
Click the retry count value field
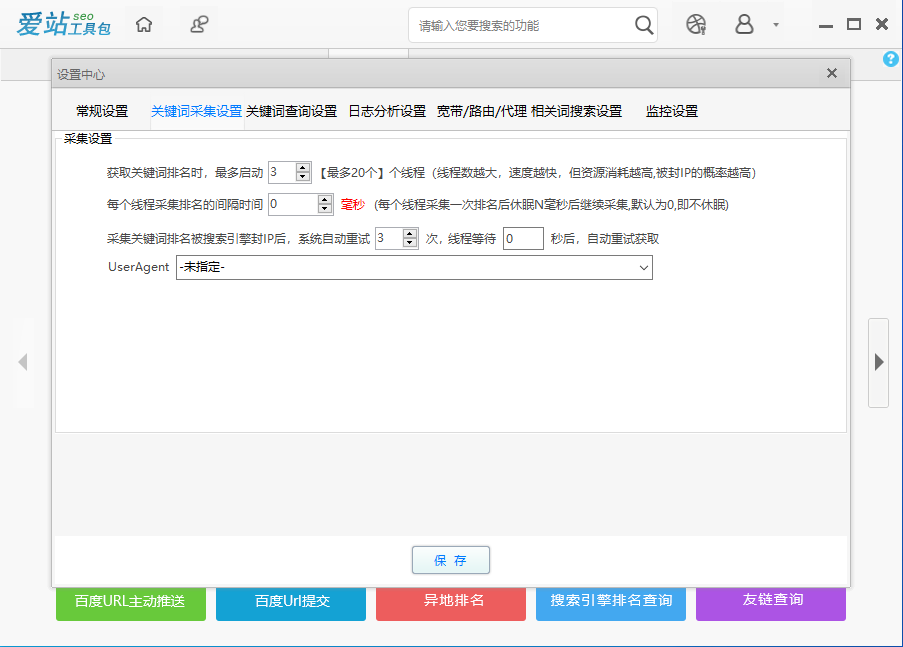(389, 239)
